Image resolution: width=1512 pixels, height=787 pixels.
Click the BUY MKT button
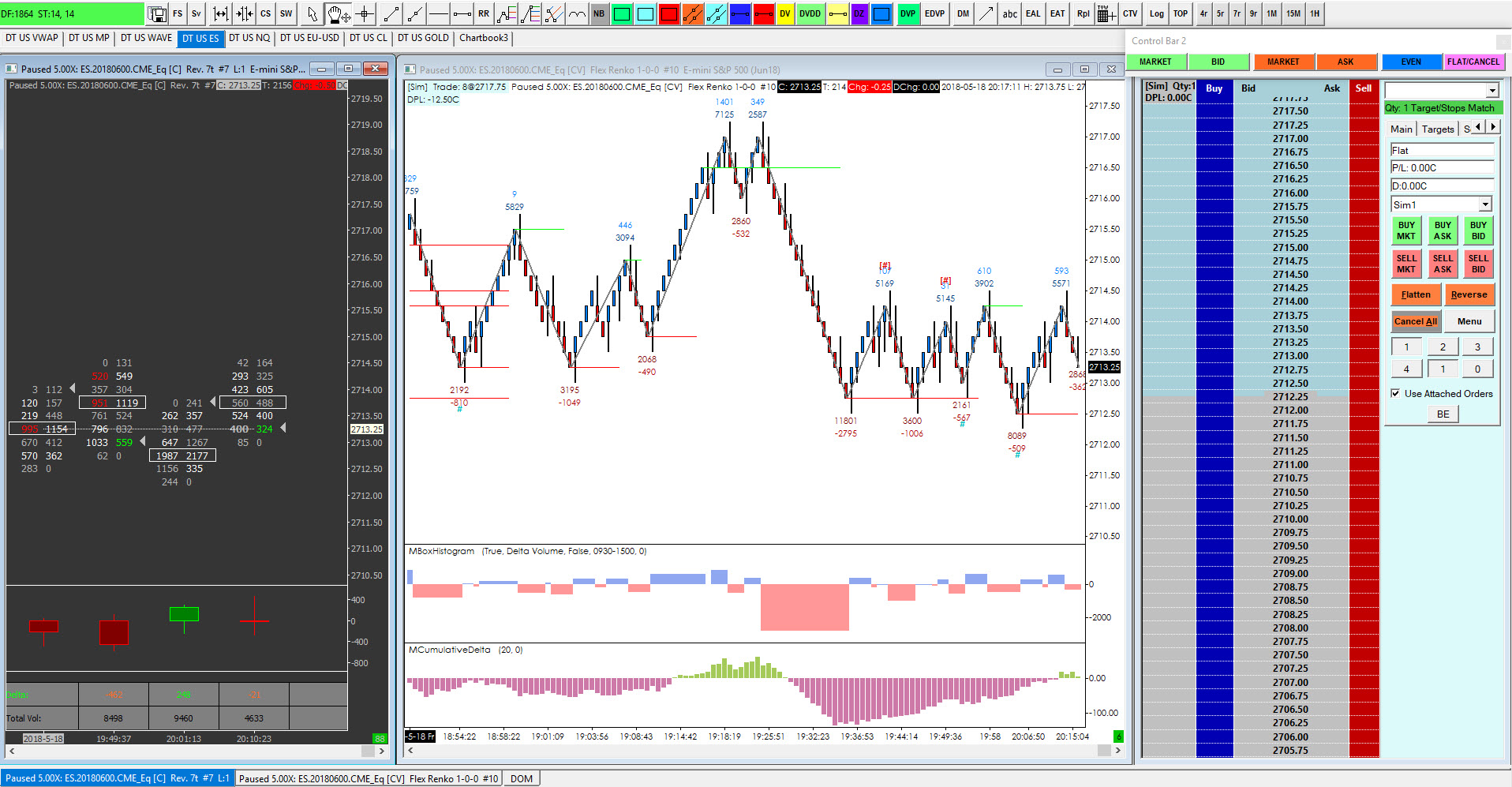(1406, 230)
